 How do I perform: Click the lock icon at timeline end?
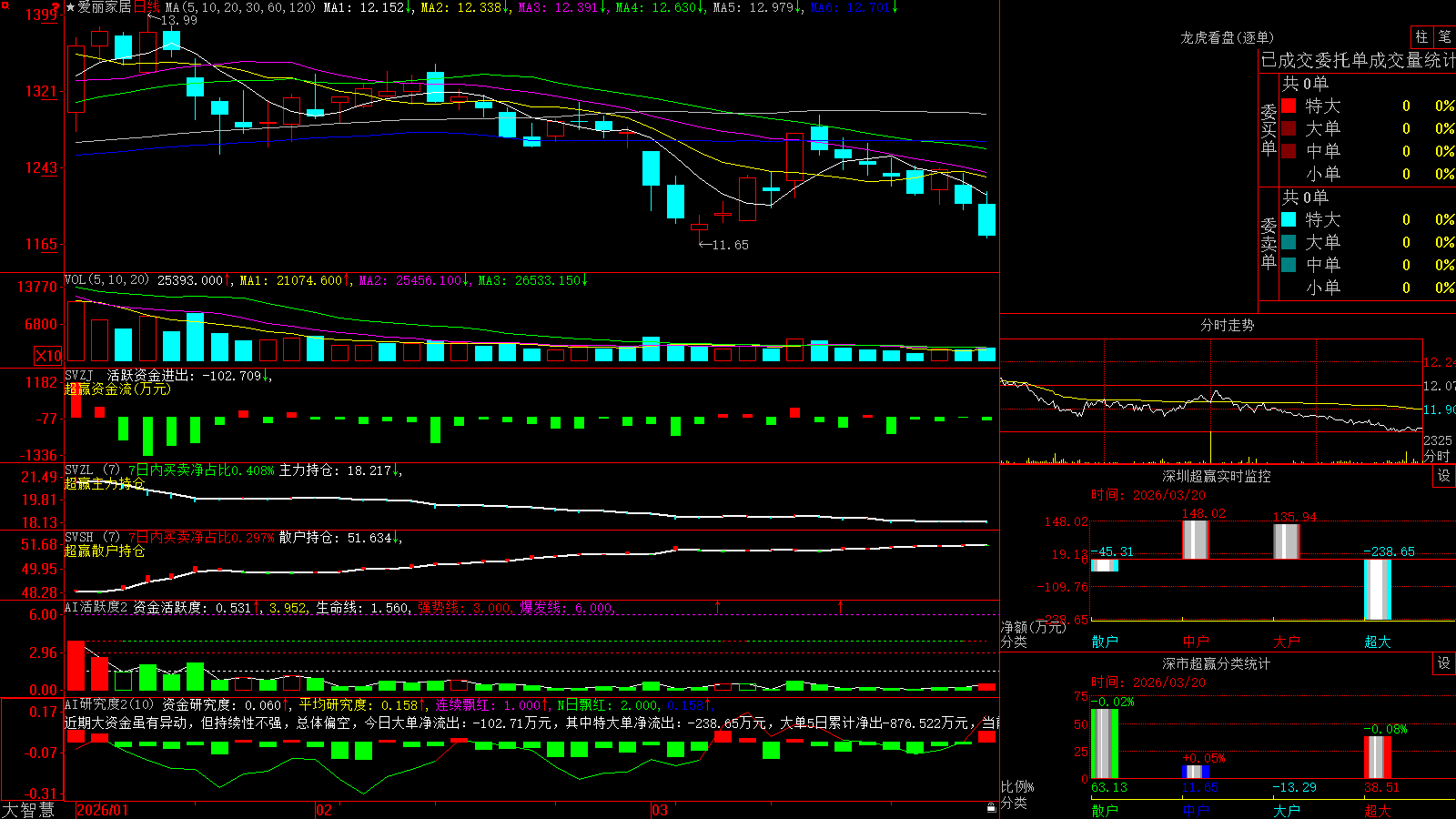pos(992,807)
